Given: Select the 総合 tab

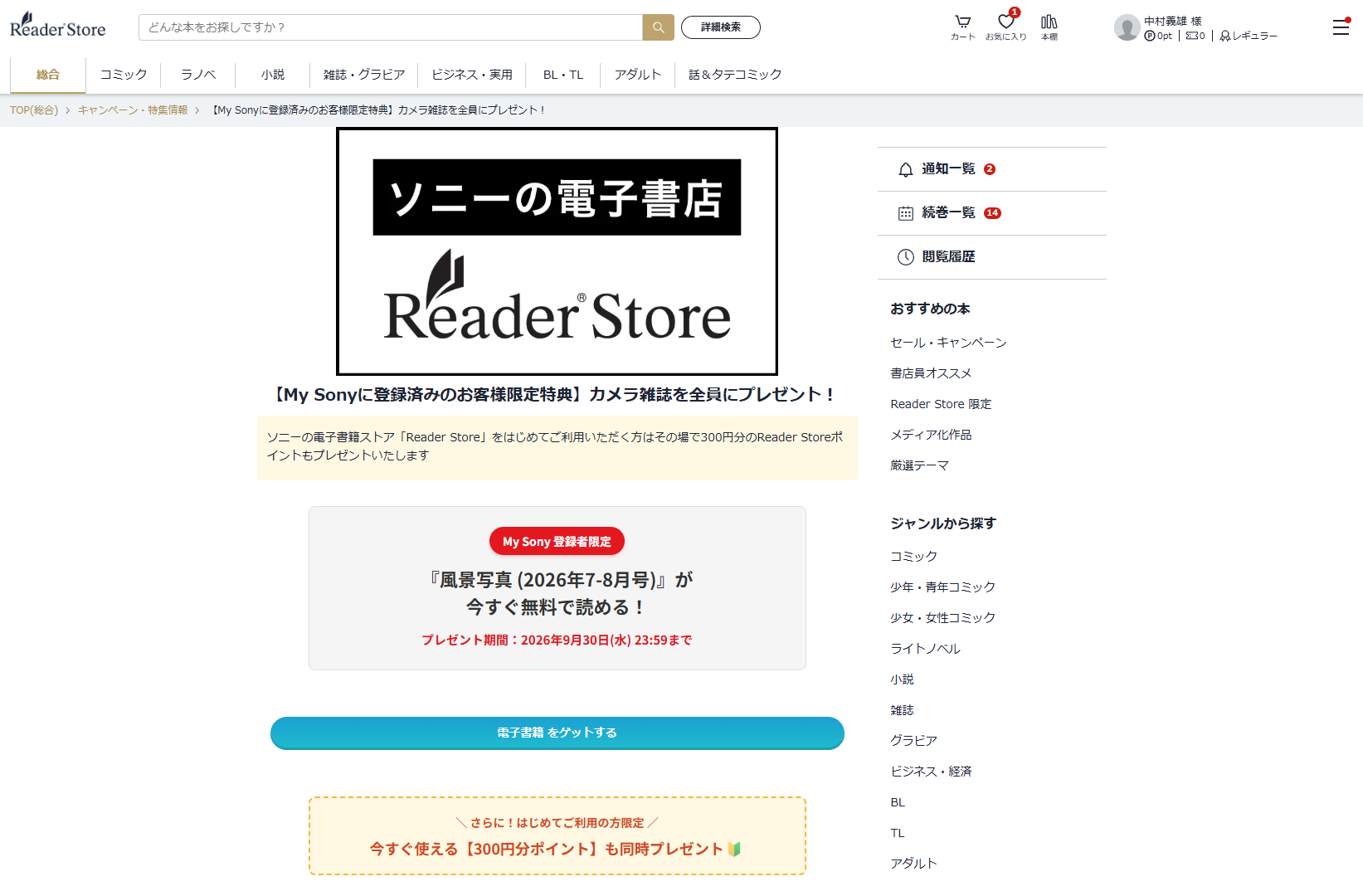Looking at the screenshot, I should point(48,75).
